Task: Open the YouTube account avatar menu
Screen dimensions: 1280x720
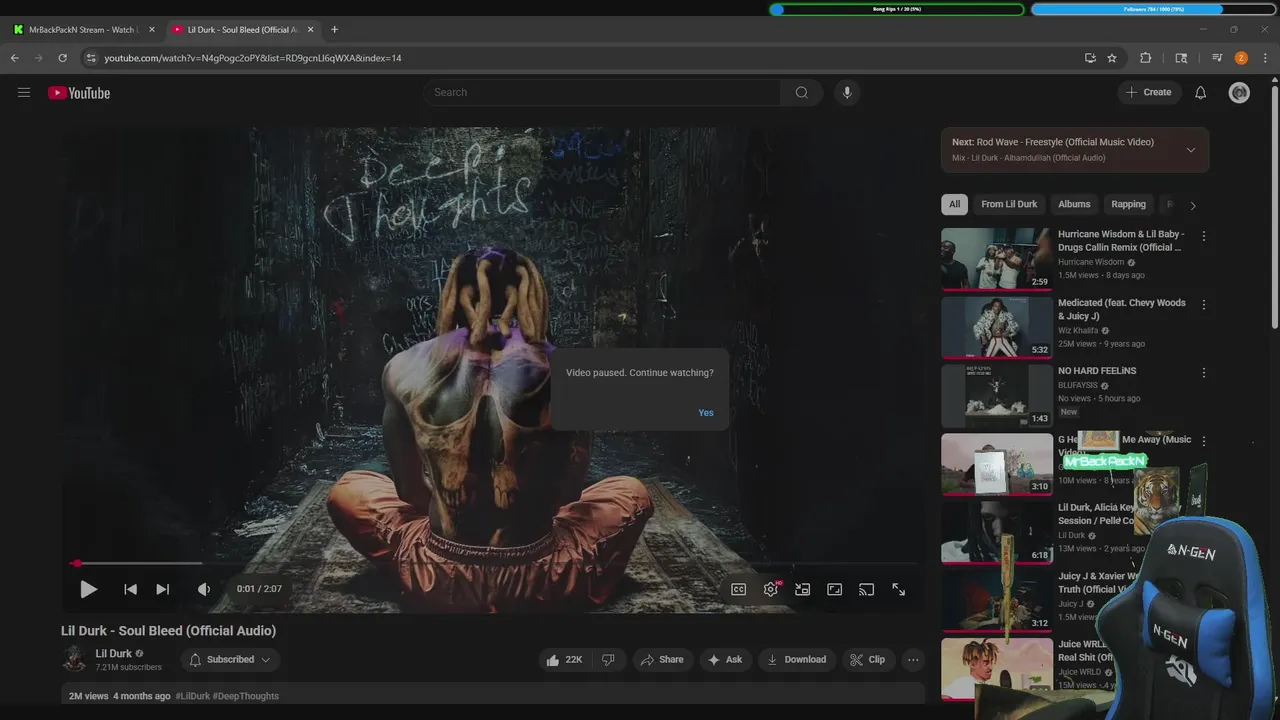Action: (1239, 92)
